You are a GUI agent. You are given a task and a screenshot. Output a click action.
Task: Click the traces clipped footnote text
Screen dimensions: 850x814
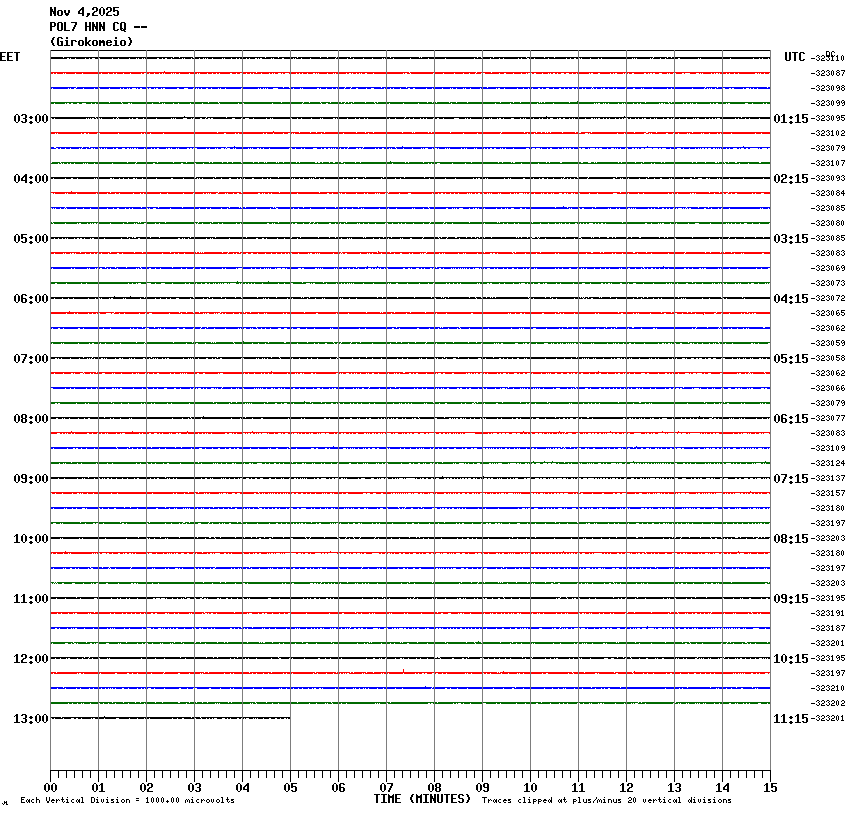click(x=606, y=800)
